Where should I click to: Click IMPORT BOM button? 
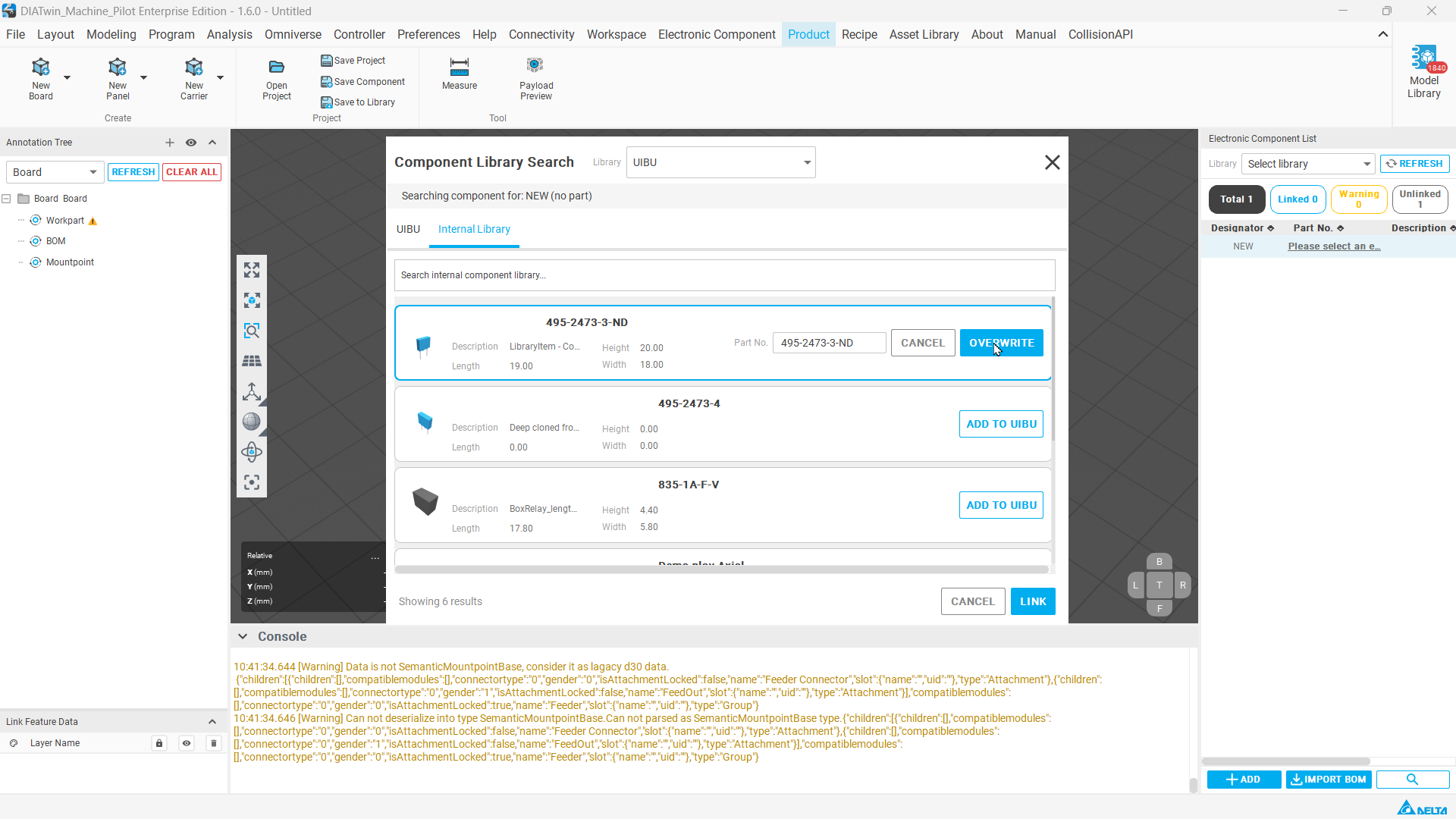(1329, 780)
